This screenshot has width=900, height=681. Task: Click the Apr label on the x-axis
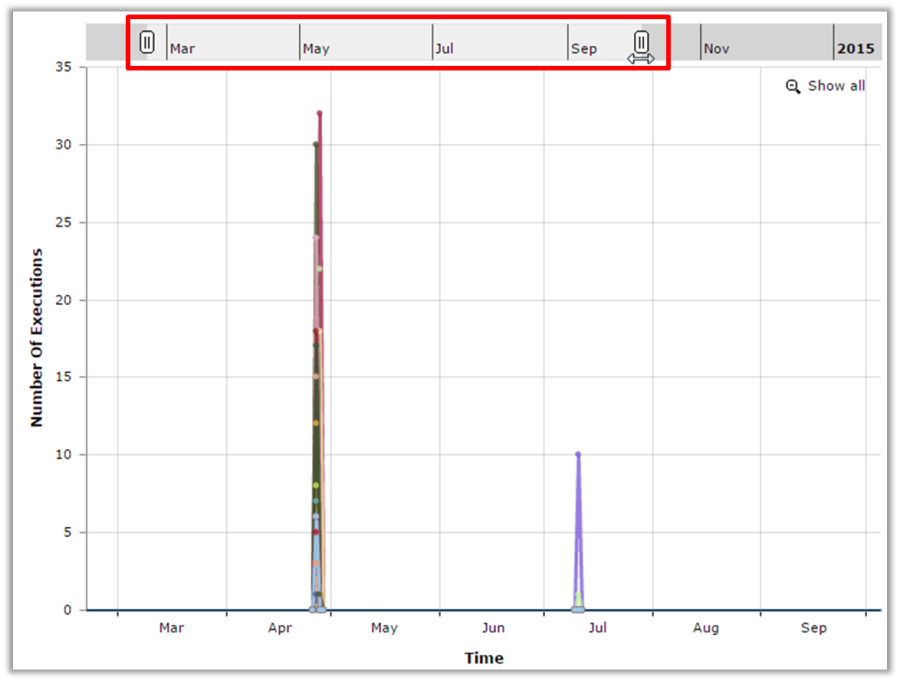click(x=280, y=628)
